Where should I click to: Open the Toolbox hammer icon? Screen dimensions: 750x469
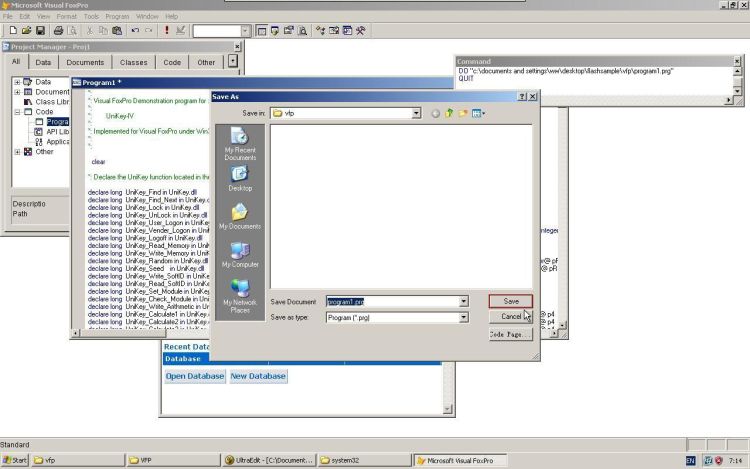point(361,31)
